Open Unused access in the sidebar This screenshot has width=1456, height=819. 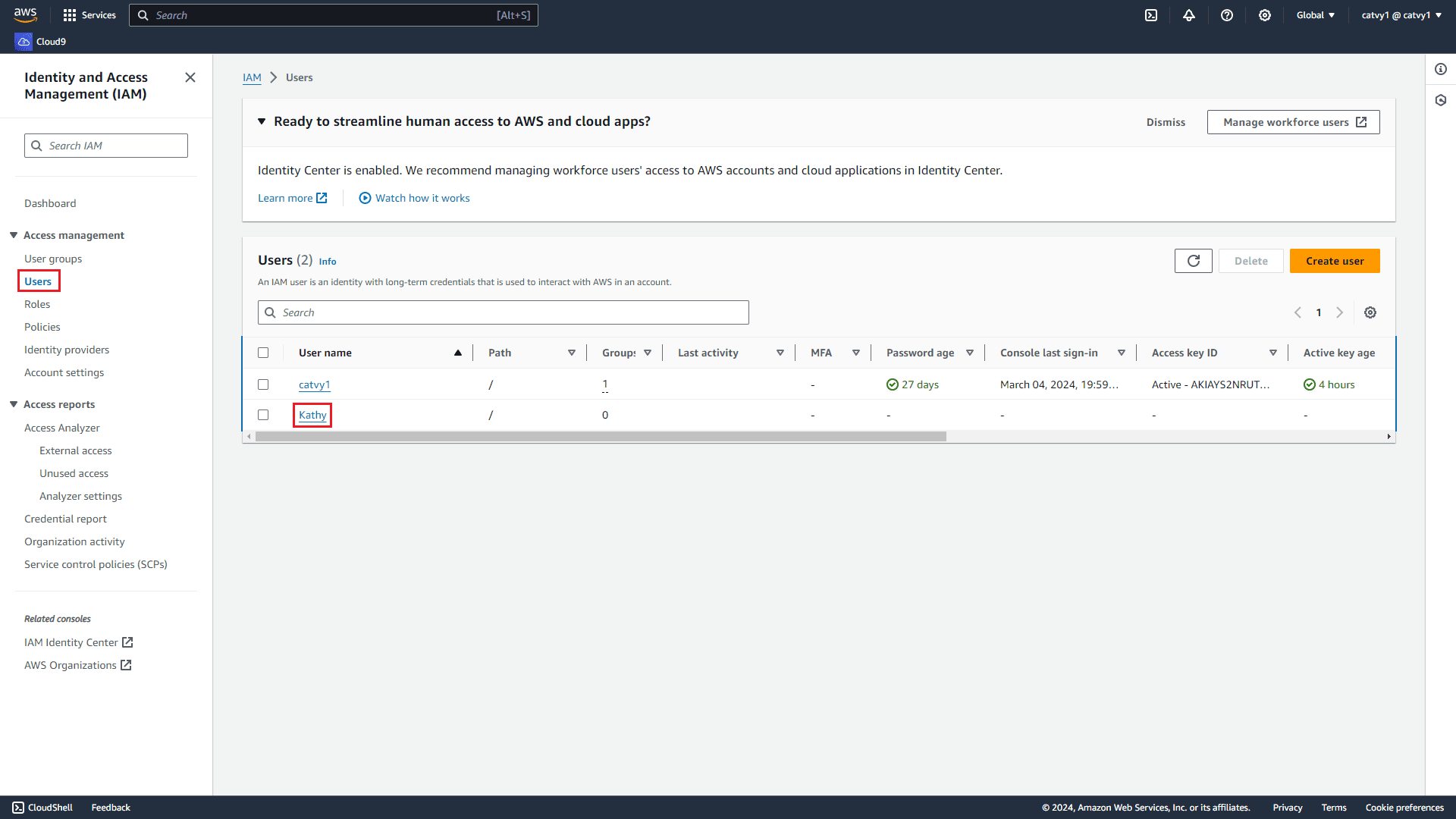(74, 473)
